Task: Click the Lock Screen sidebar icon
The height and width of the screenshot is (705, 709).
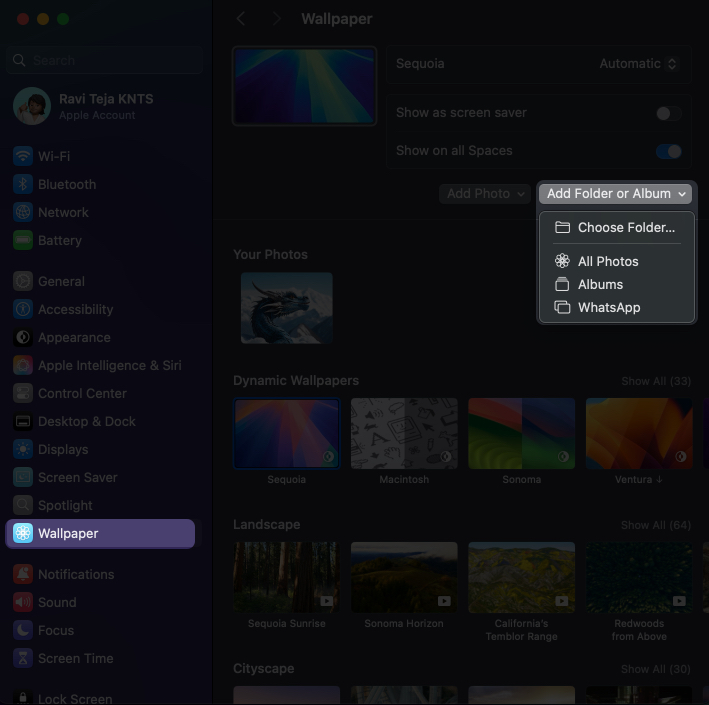Action: click(x=23, y=698)
